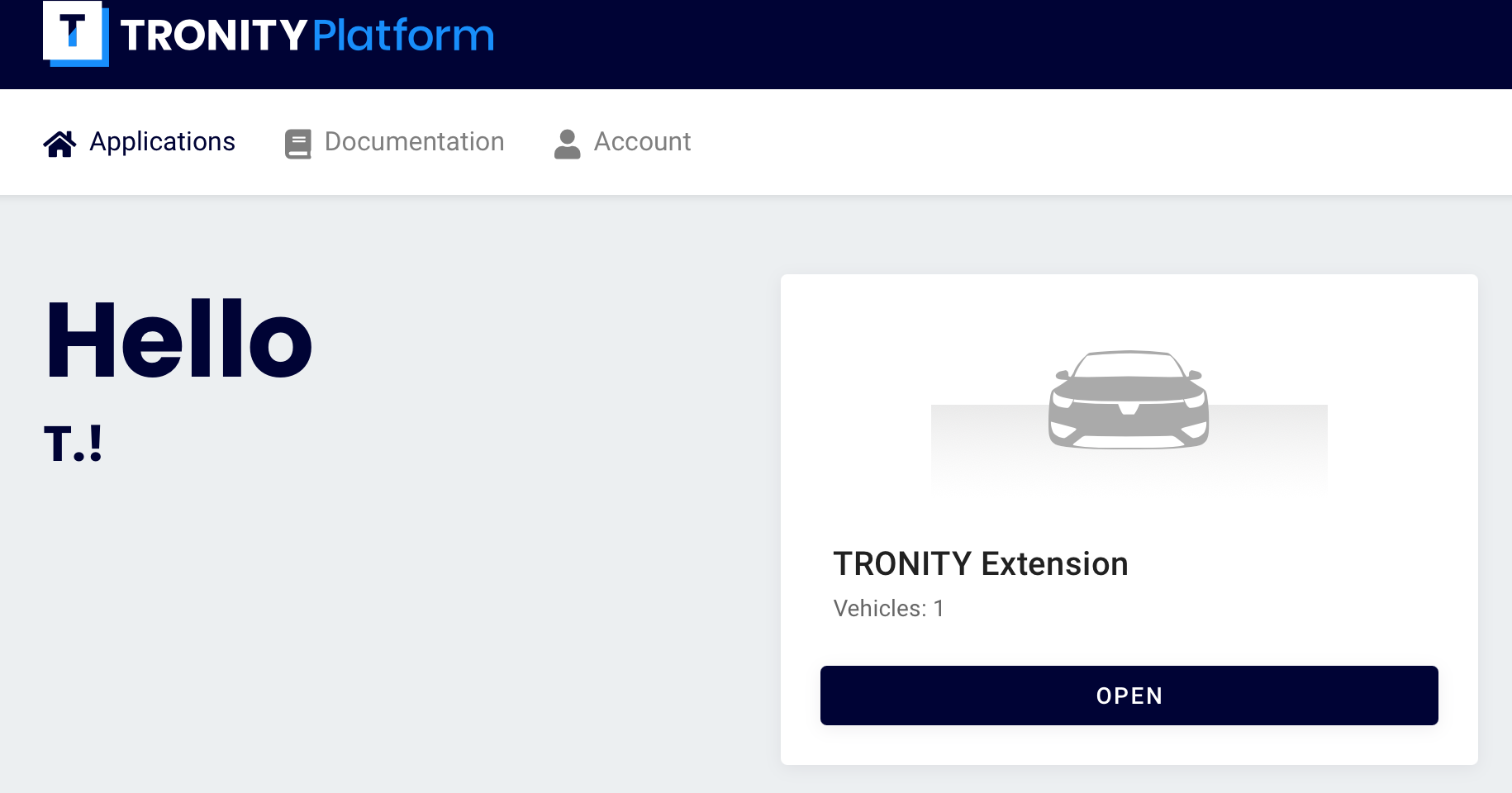Click the blue "Platform" word in the header
1512x793 pixels.
(x=403, y=36)
